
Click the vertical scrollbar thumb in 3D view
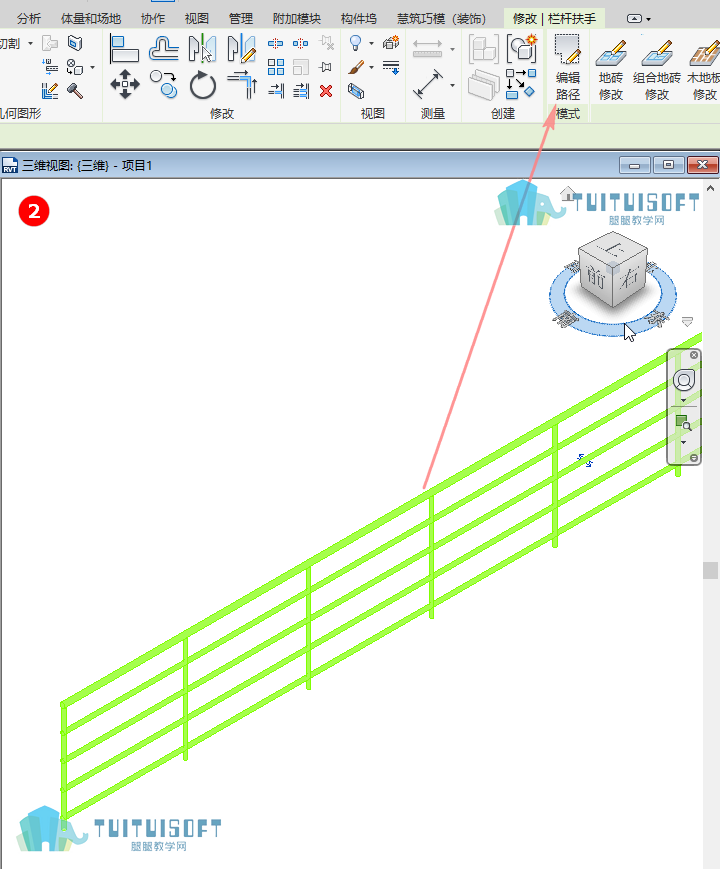tap(711, 570)
